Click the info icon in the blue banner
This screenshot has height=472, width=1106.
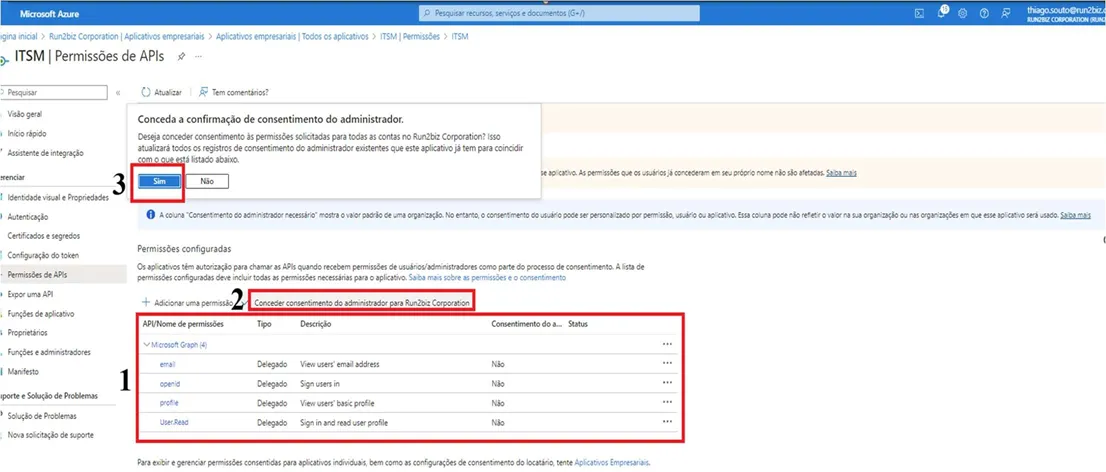click(151, 214)
